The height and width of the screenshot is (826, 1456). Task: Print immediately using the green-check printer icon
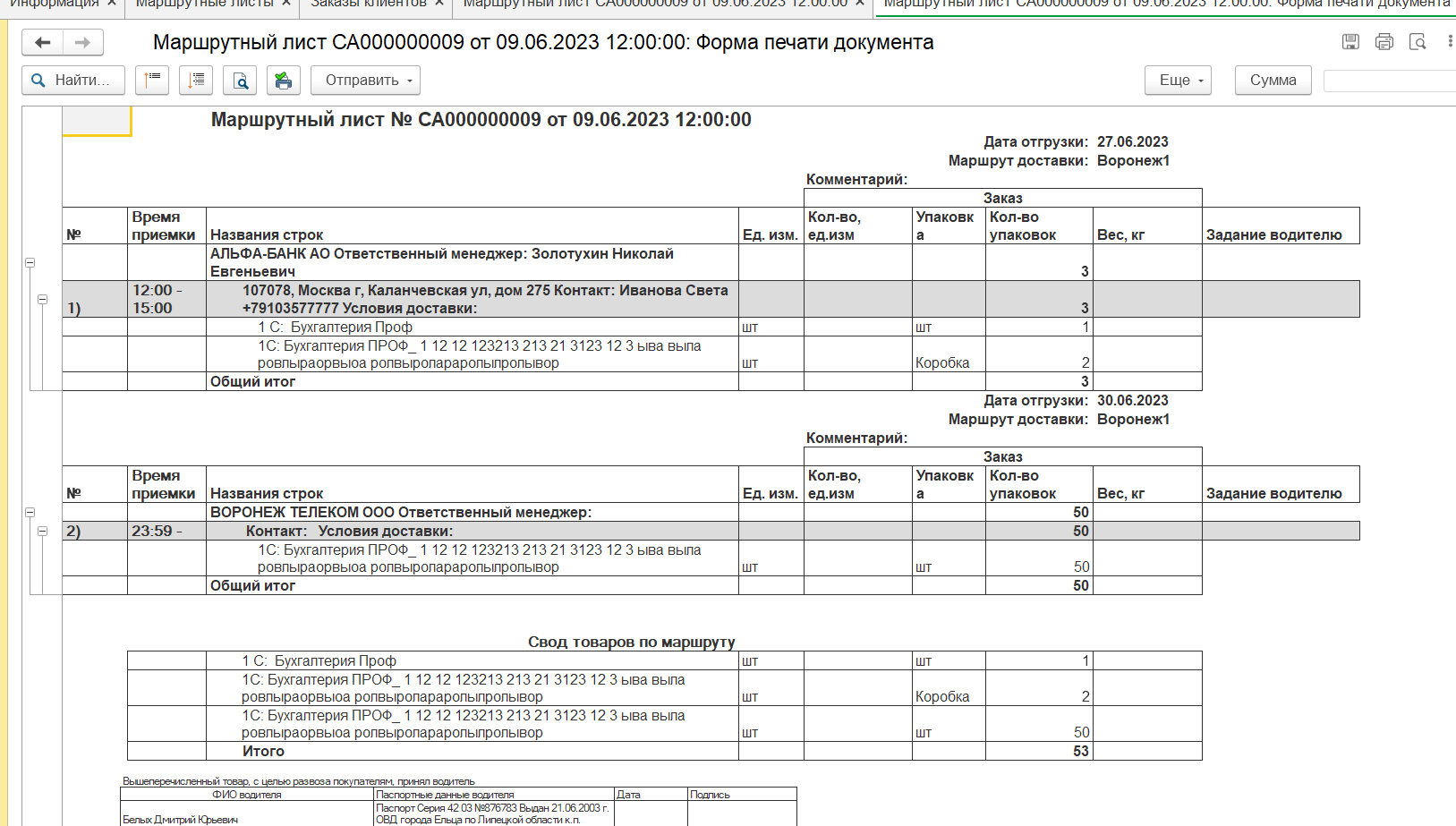click(x=283, y=80)
